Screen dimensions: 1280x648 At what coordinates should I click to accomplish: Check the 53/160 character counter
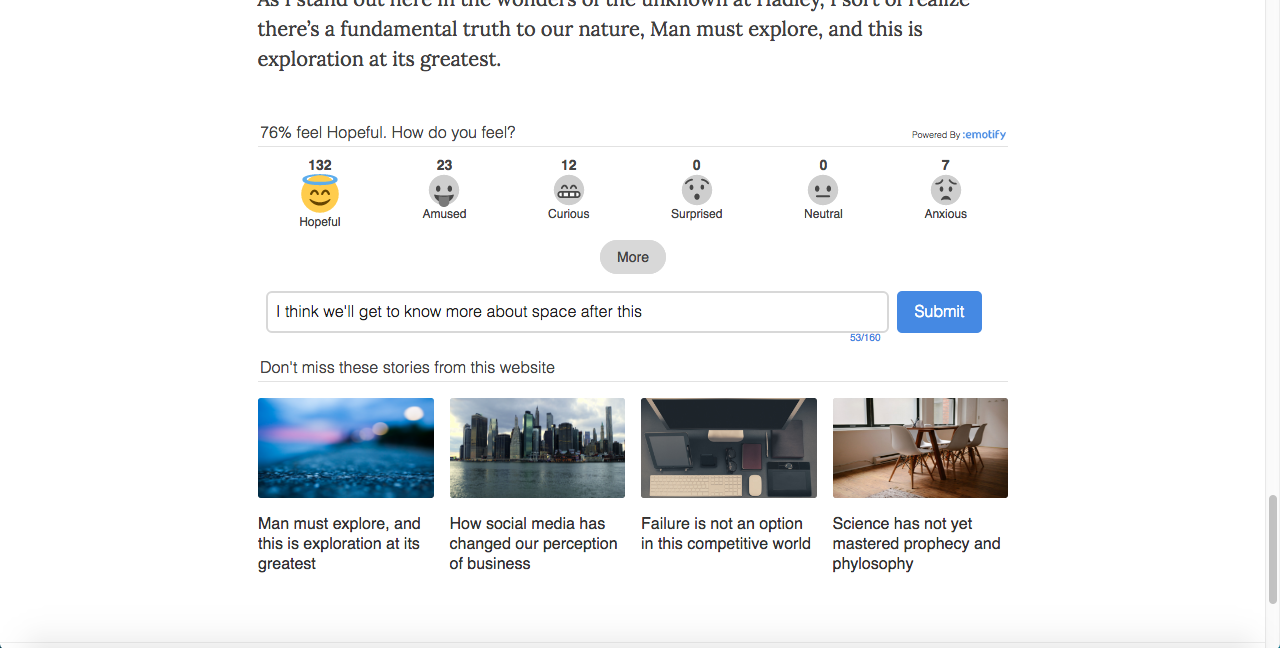click(x=864, y=337)
